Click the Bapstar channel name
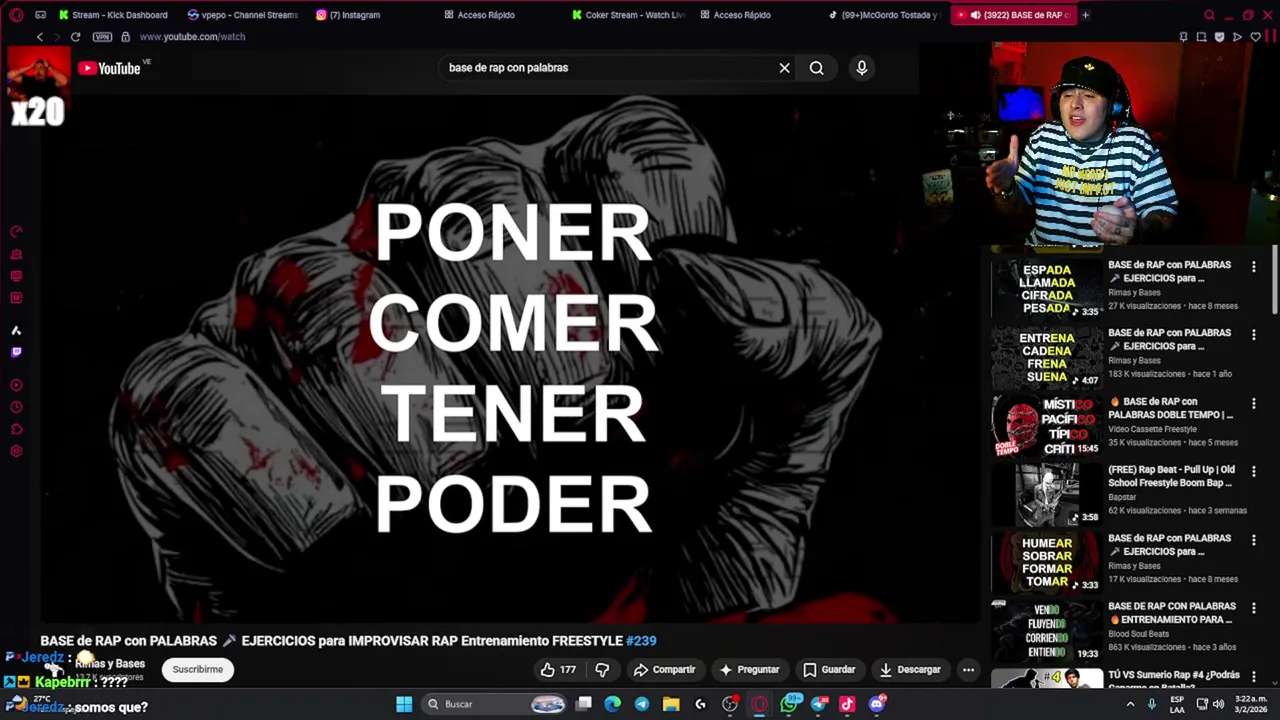The height and width of the screenshot is (720, 1280). point(1122,497)
